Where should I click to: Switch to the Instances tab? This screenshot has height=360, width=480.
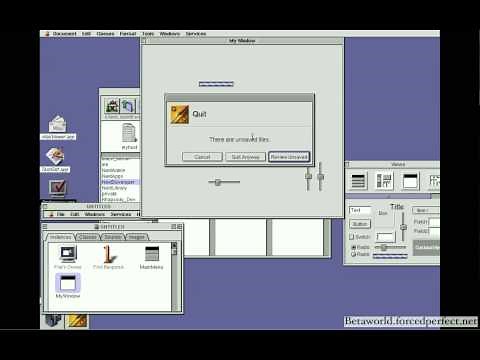click(61, 237)
